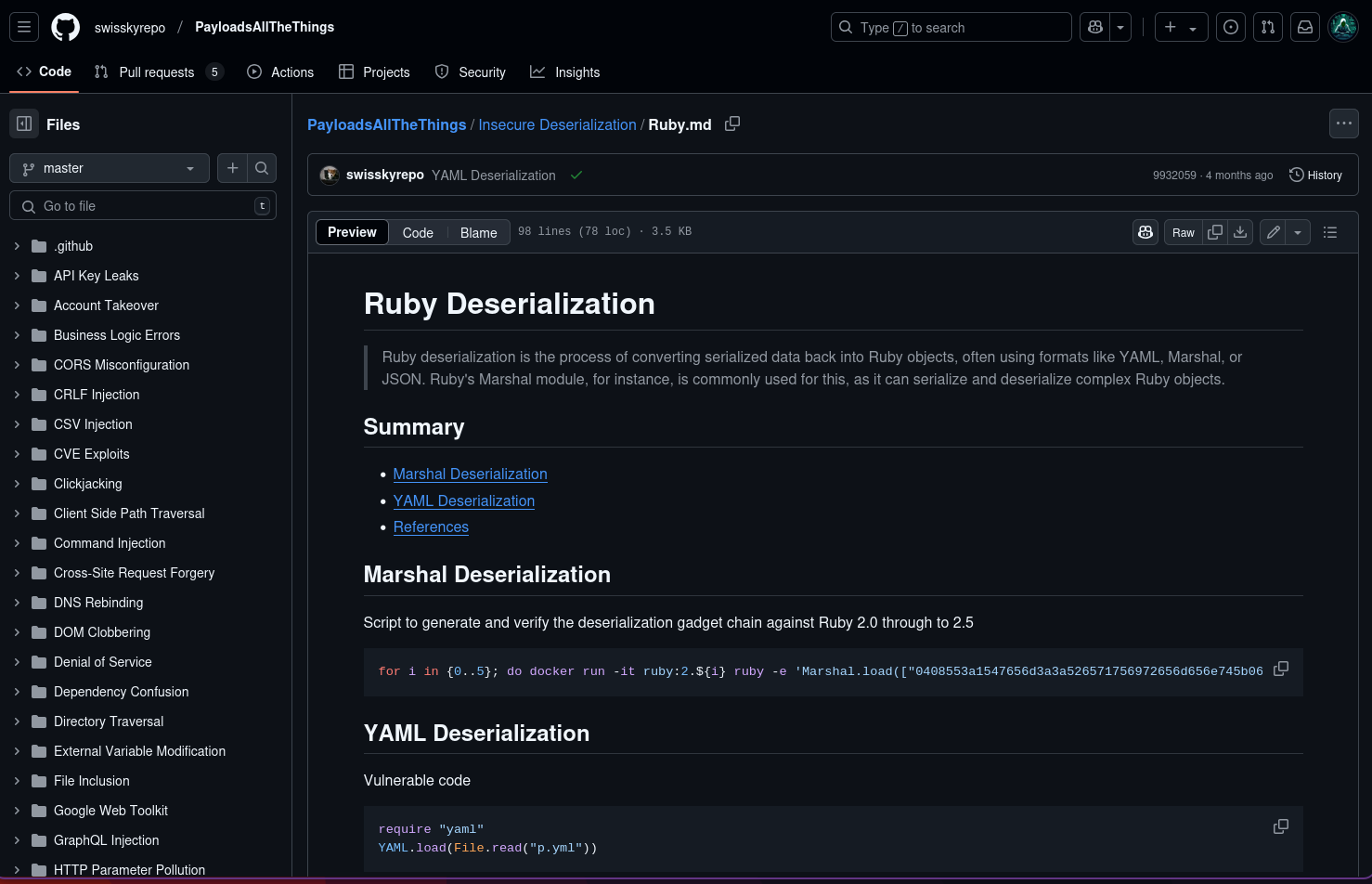
Task: Select the Preview view toggle
Action: tap(352, 232)
